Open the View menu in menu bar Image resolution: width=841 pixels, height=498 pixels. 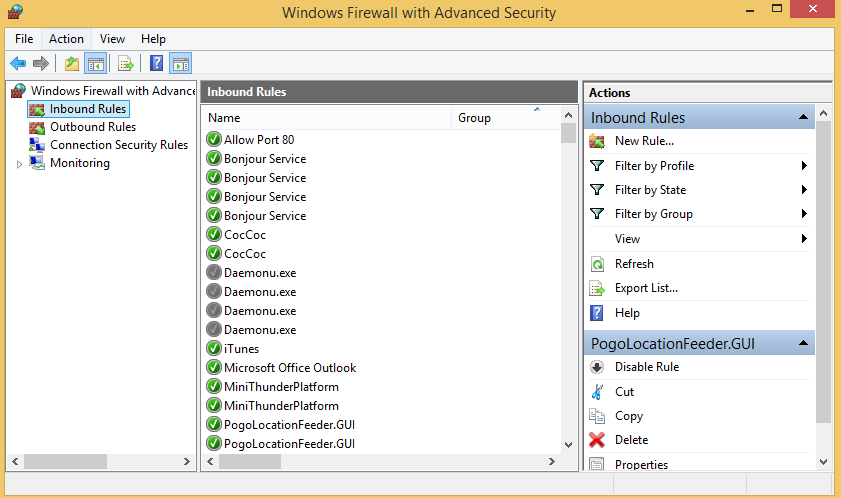click(112, 39)
